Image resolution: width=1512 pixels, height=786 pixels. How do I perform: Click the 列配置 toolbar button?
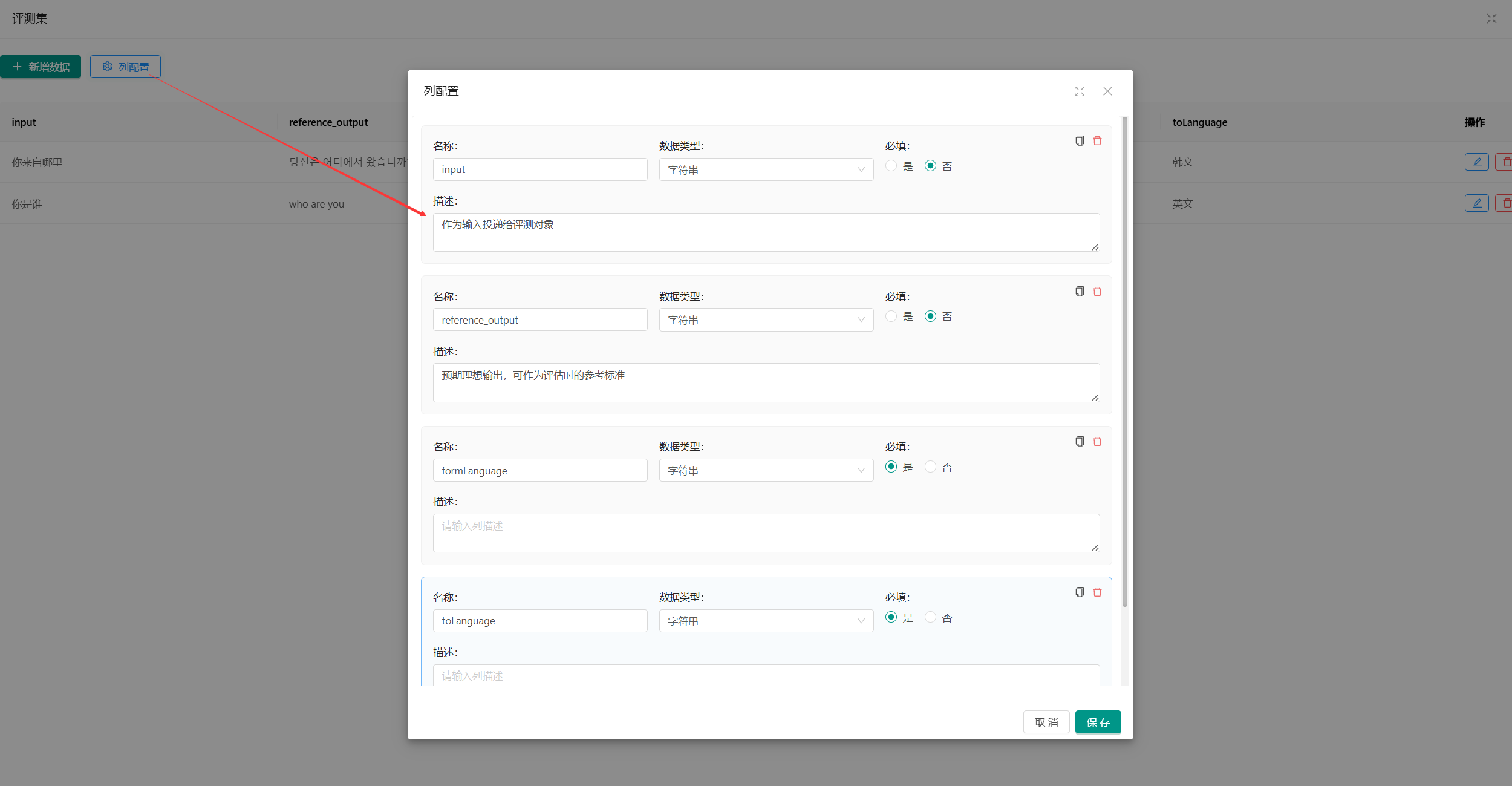click(125, 67)
